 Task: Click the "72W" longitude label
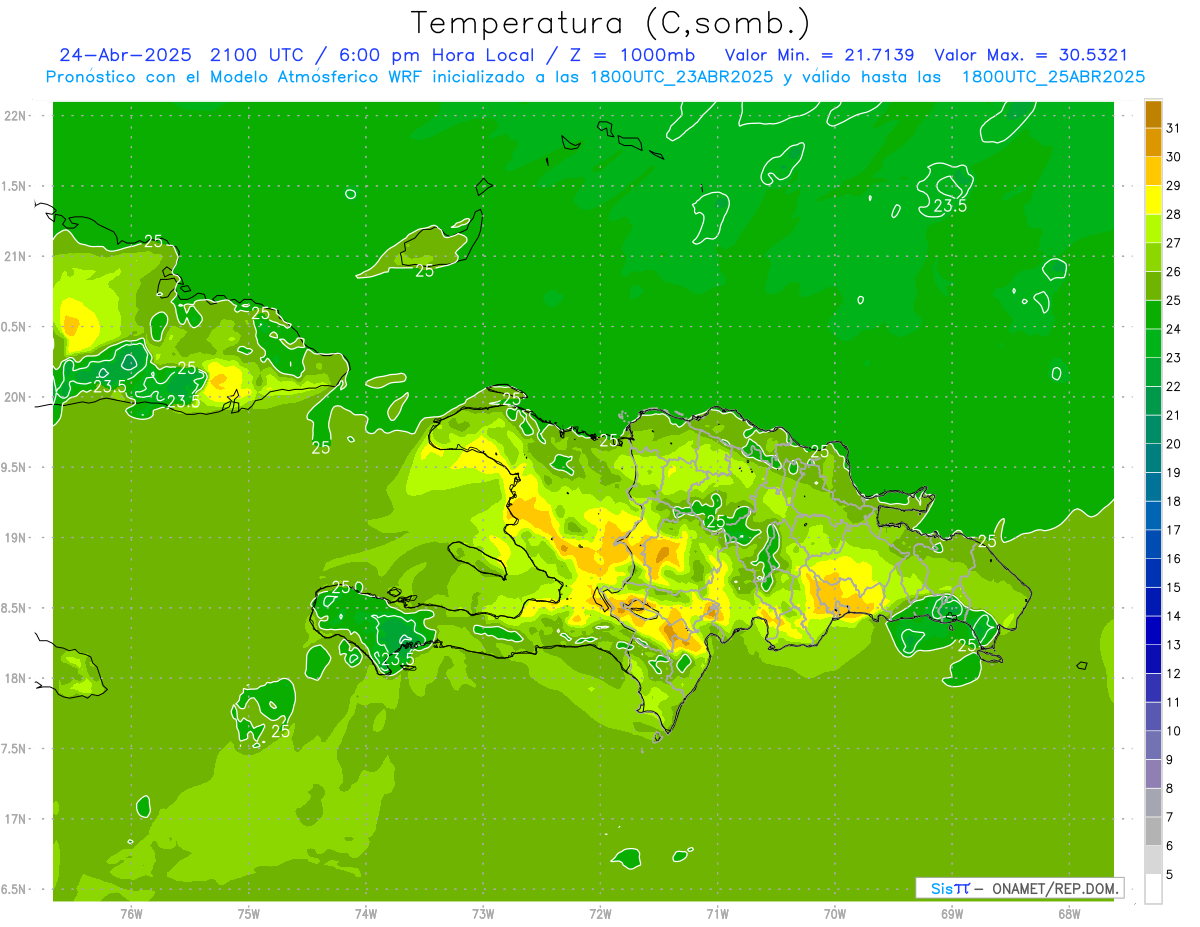pyautogui.click(x=600, y=913)
